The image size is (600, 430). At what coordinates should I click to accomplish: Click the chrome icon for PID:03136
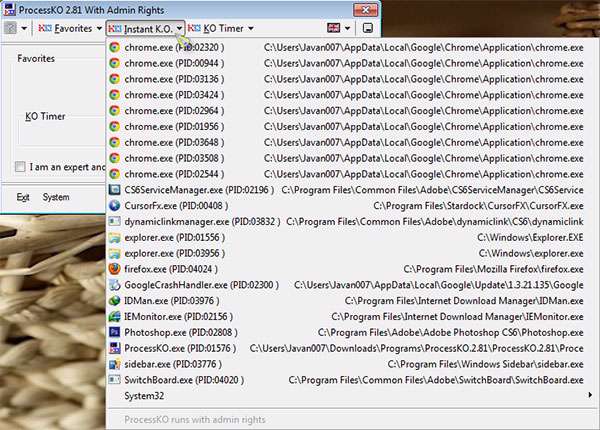coord(114,79)
